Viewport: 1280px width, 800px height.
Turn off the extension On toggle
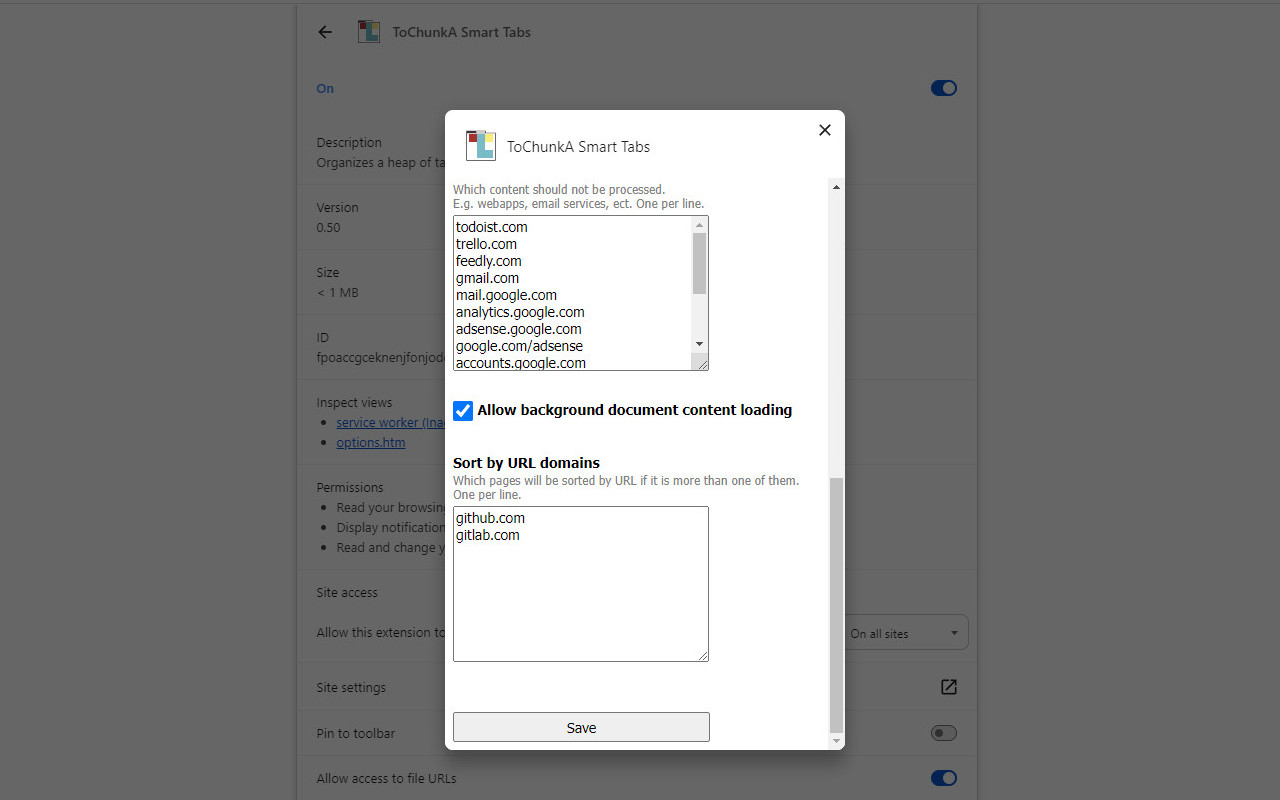click(x=943, y=88)
